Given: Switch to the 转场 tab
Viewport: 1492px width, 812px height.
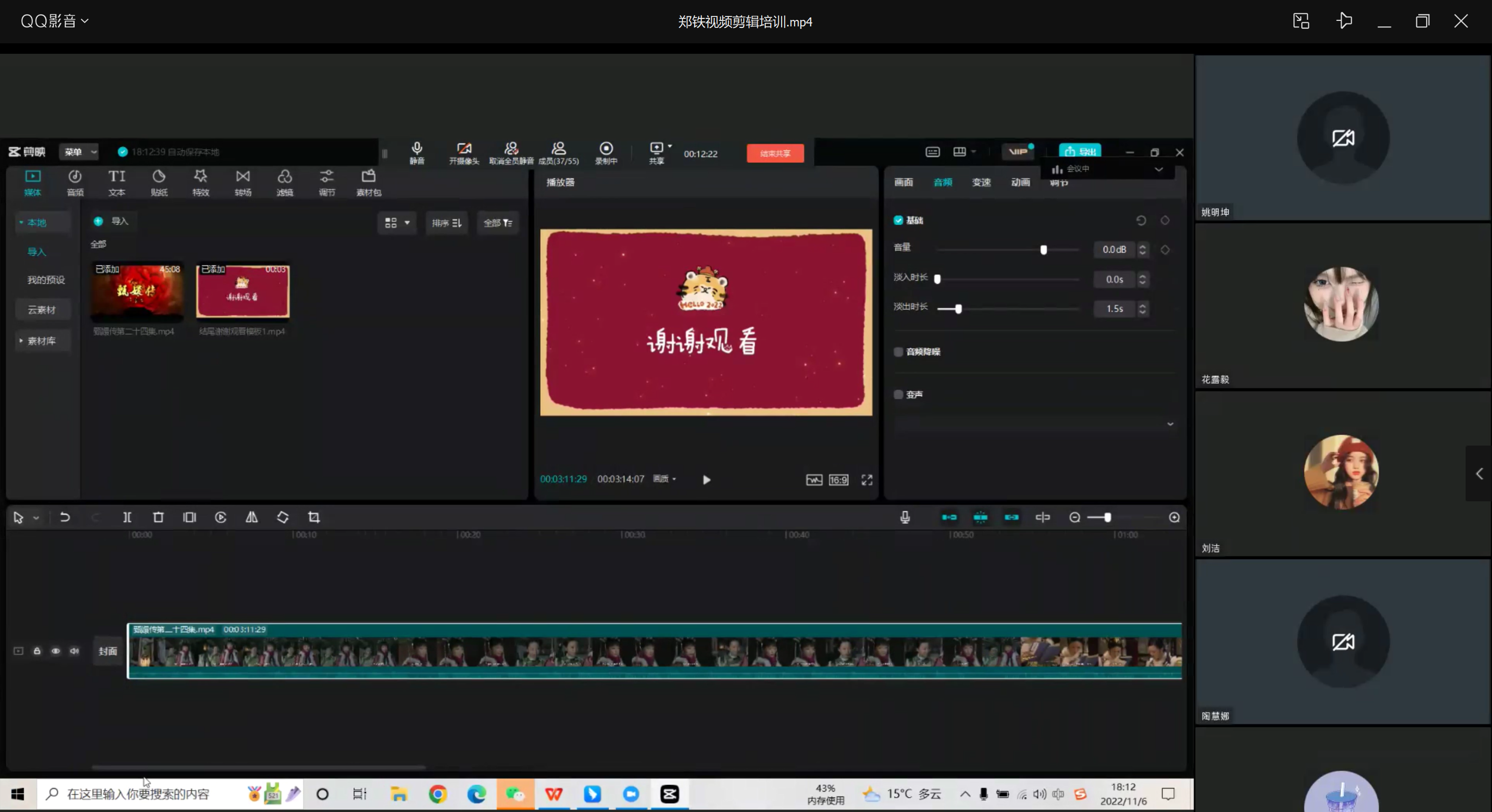Looking at the screenshot, I should tap(242, 183).
